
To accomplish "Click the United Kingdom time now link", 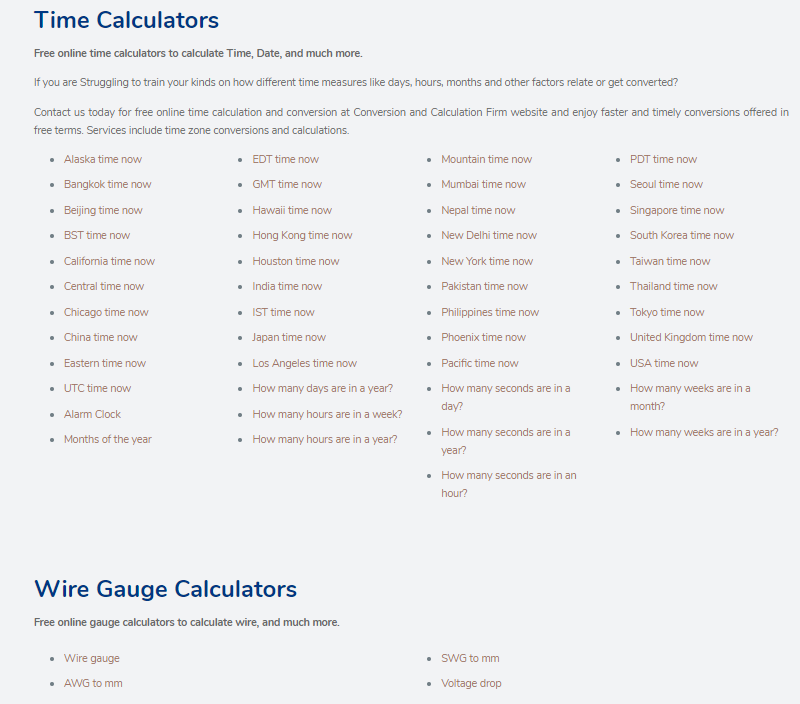I will (x=691, y=336).
